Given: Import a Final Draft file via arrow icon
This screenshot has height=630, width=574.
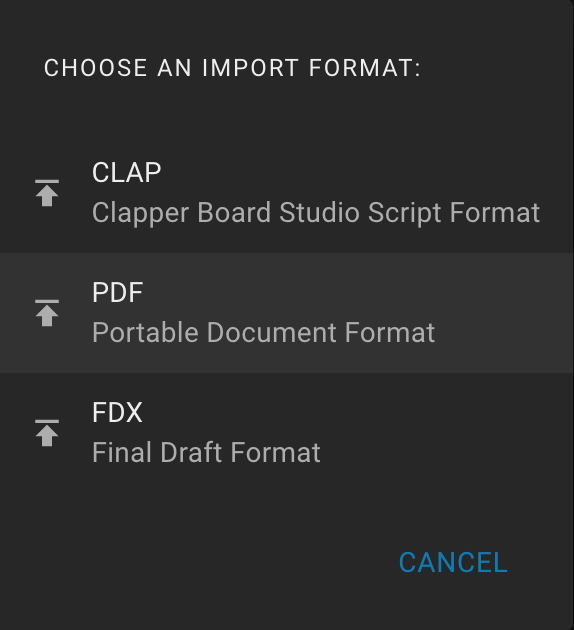Looking at the screenshot, I should [47, 433].
